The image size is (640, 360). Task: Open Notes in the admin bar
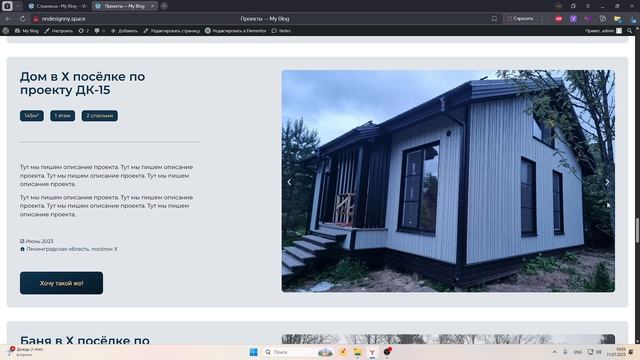281,31
